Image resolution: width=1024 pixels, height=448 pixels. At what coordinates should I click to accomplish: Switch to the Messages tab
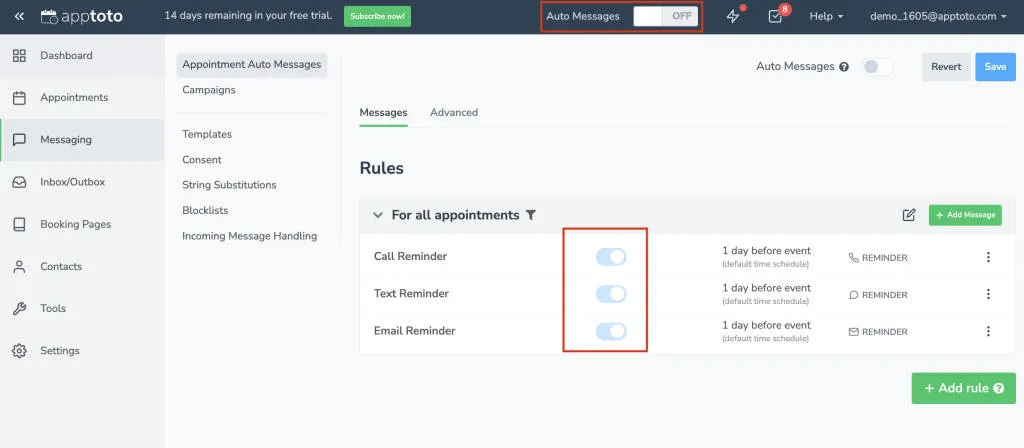click(383, 112)
